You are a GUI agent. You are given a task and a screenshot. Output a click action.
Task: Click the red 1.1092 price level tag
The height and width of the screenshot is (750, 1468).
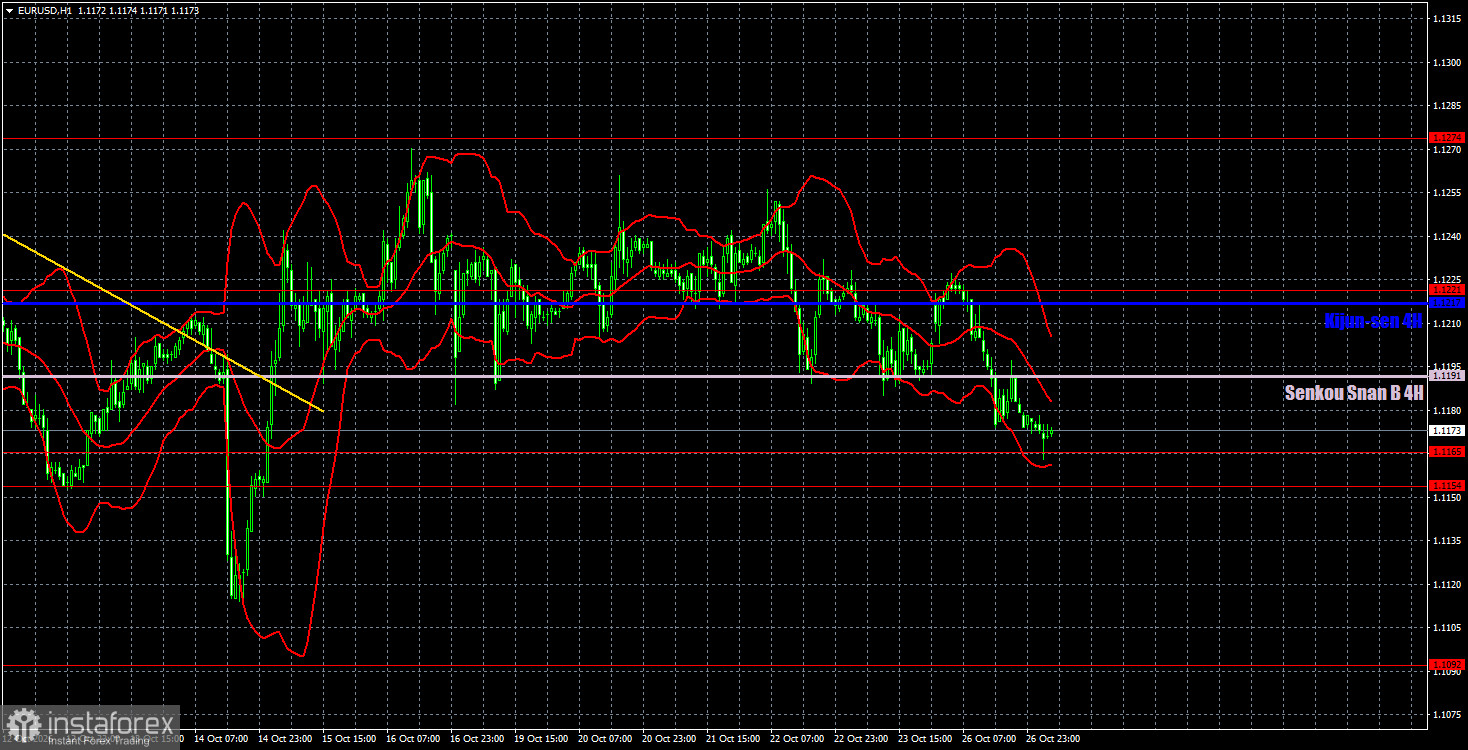pyautogui.click(x=1447, y=664)
